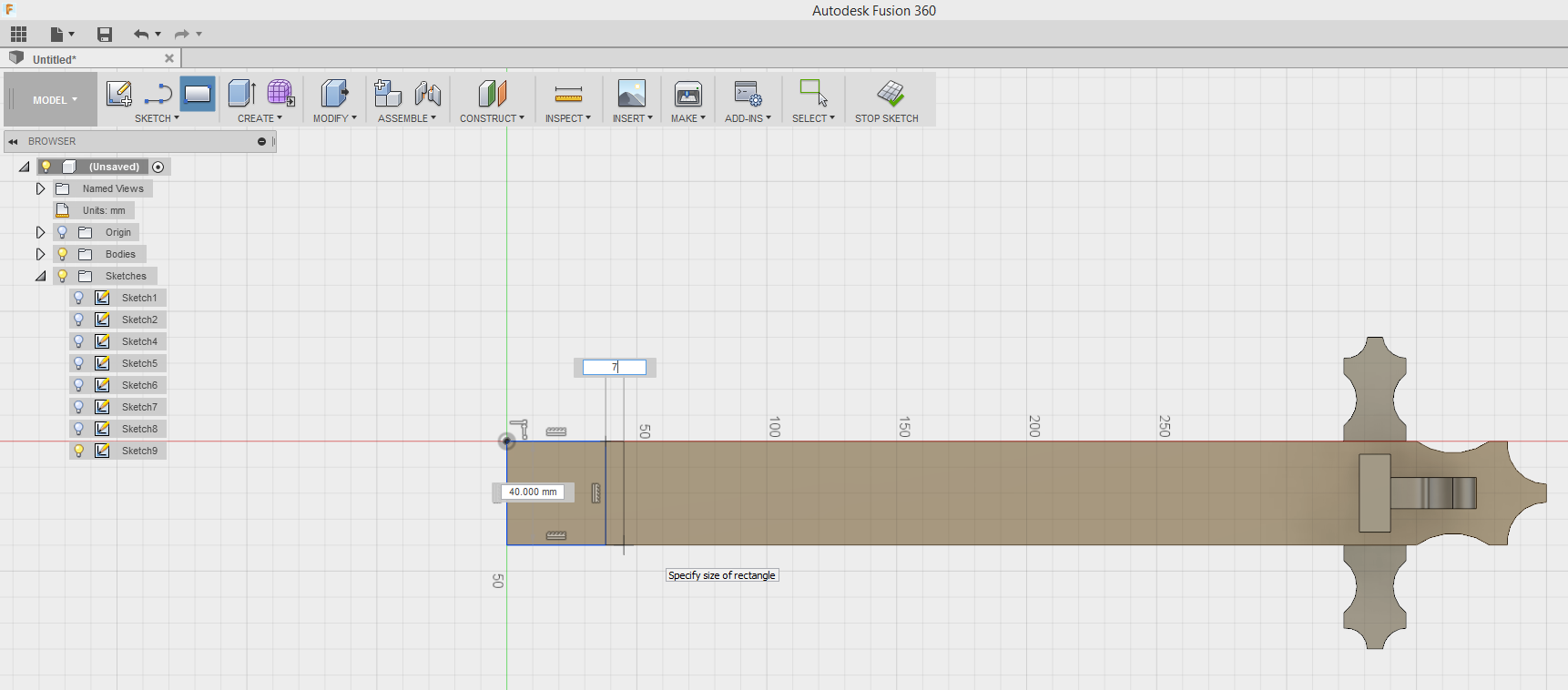Click the Scripts and Add-Ins icon
This screenshot has height=690, width=1568.
coord(748,93)
